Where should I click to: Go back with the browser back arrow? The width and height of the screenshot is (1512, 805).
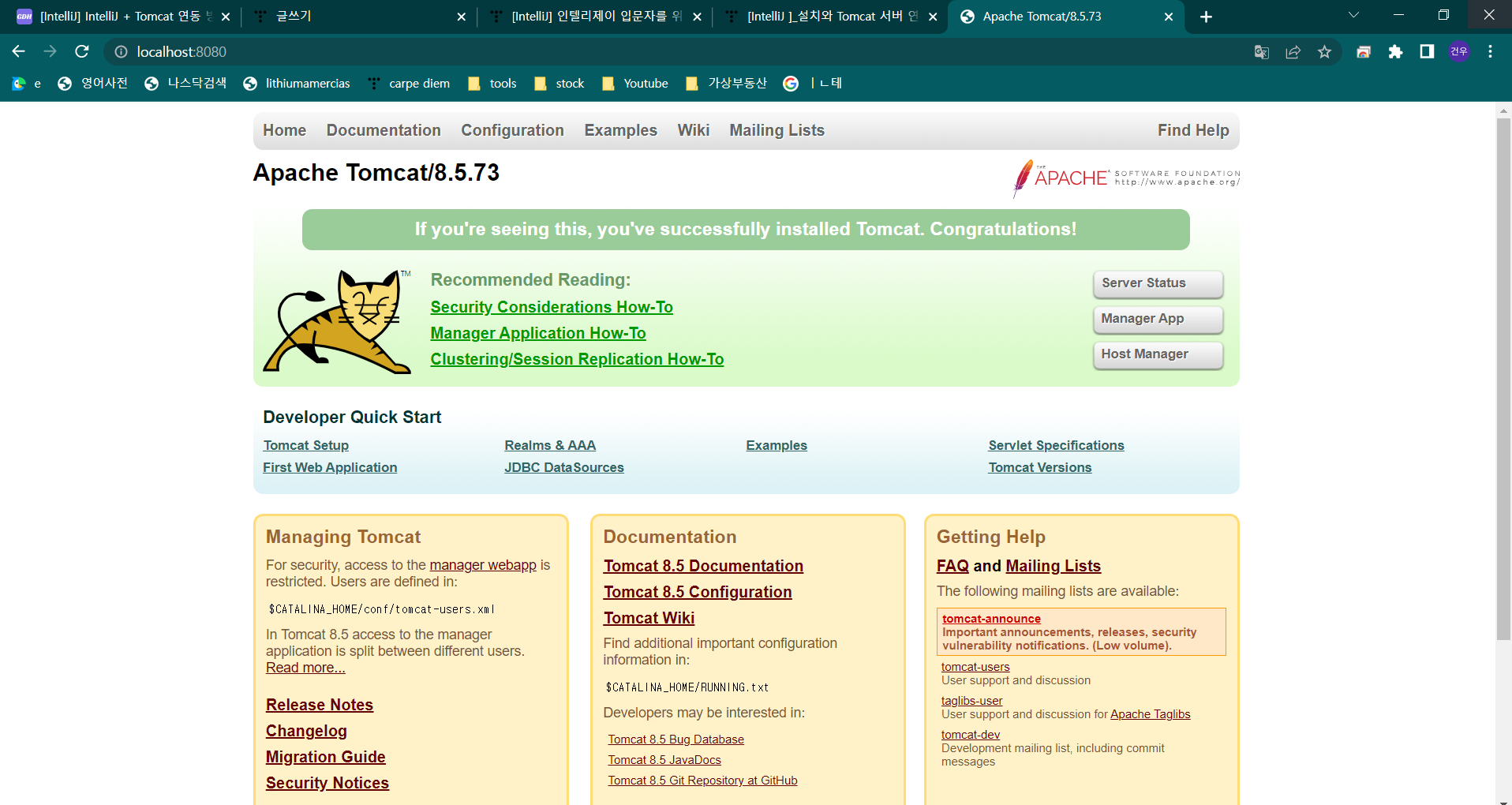click(19, 51)
